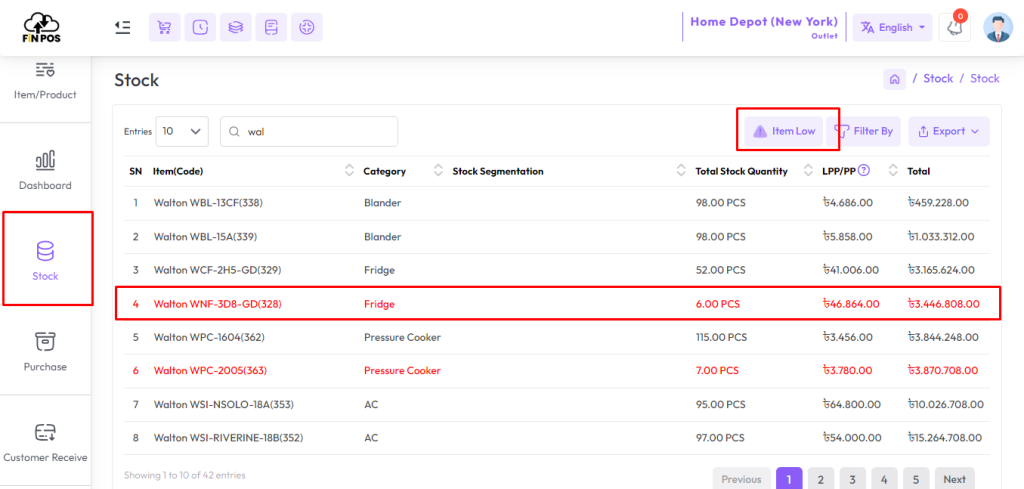Focus the search field containing wal
Image resolution: width=1024 pixels, height=489 pixels.
[309, 131]
